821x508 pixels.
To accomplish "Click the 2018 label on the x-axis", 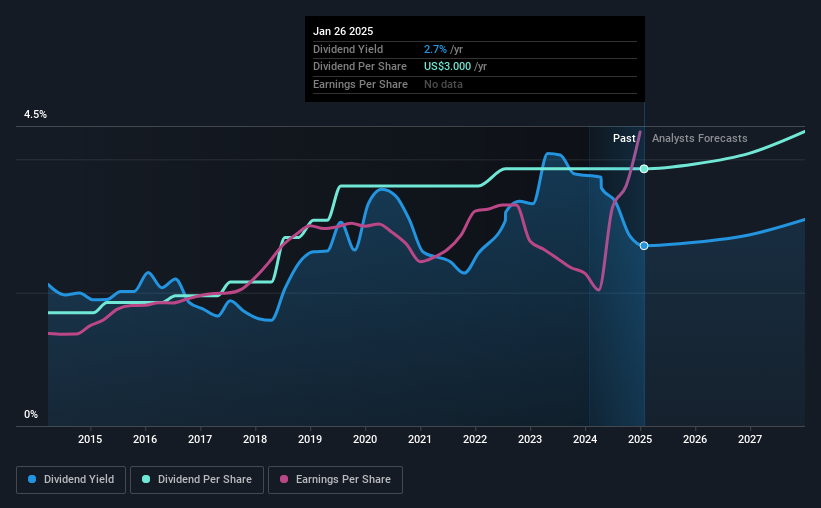I will coord(255,439).
